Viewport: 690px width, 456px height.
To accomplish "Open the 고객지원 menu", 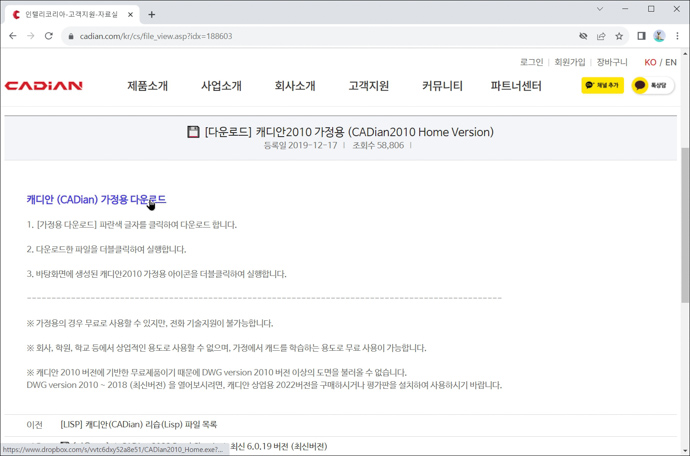I will (x=369, y=86).
